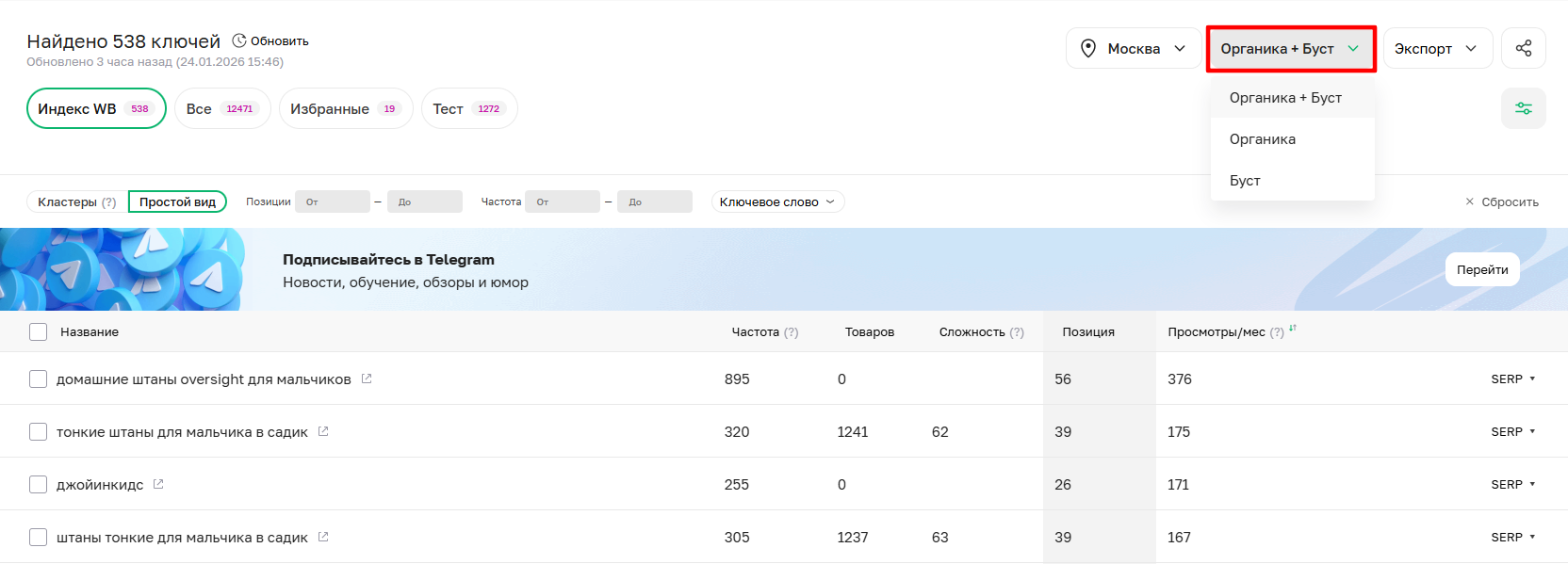1568x564 pixels.
Task: Expand SERP for домашние штаны oversight row
Action: pos(1512,379)
